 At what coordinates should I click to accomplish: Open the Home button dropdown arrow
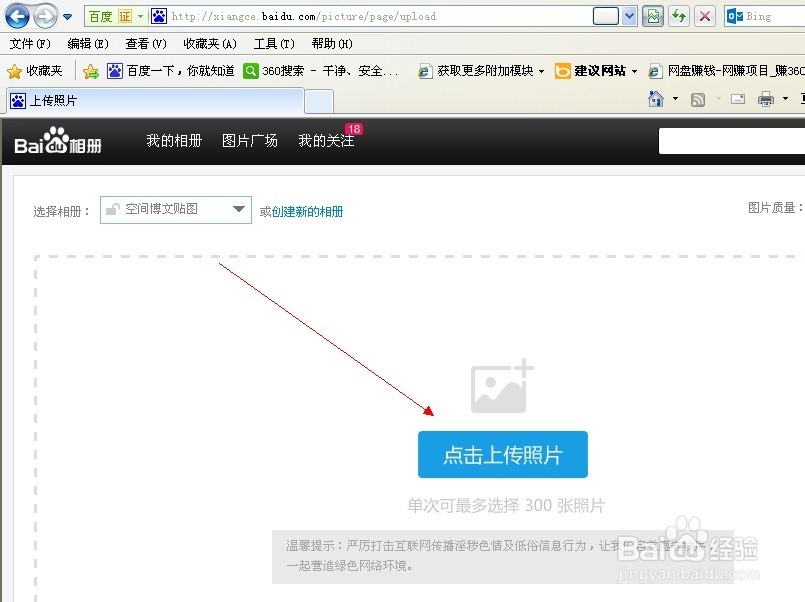[674, 98]
